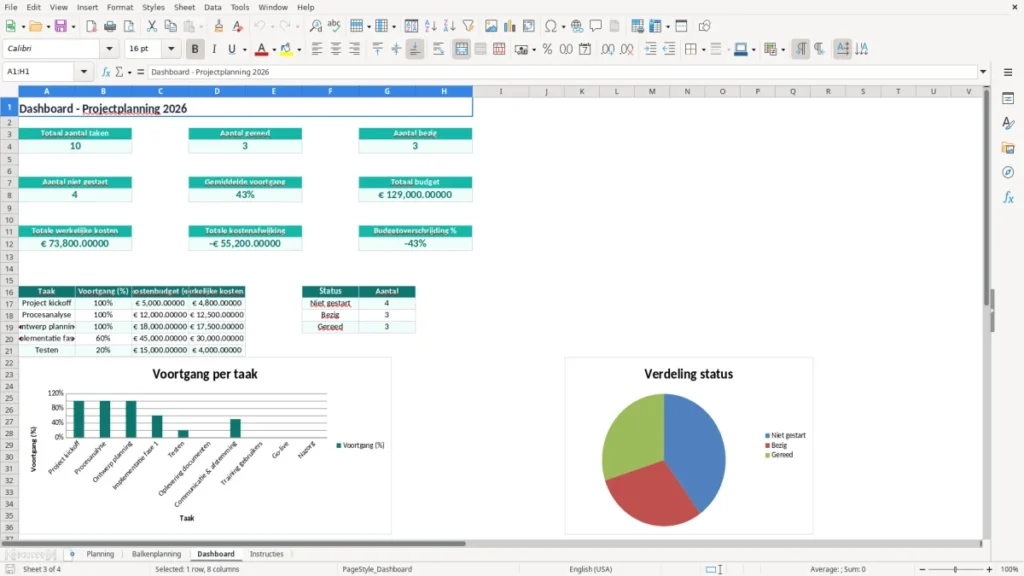
Task: Open a file with the Open icon
Action: coord(35,26)
